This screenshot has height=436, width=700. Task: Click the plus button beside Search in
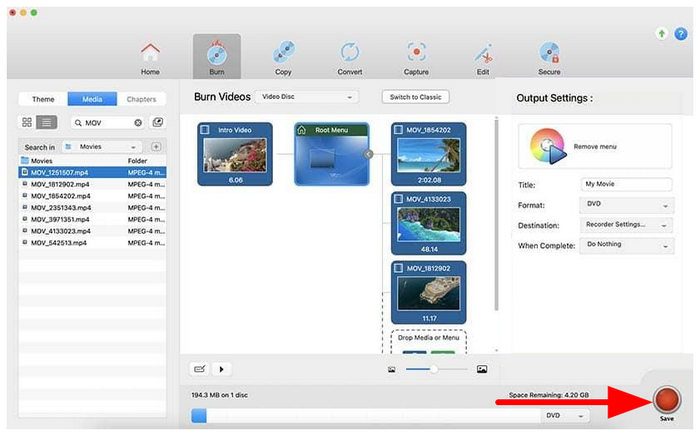pos(156,147)
